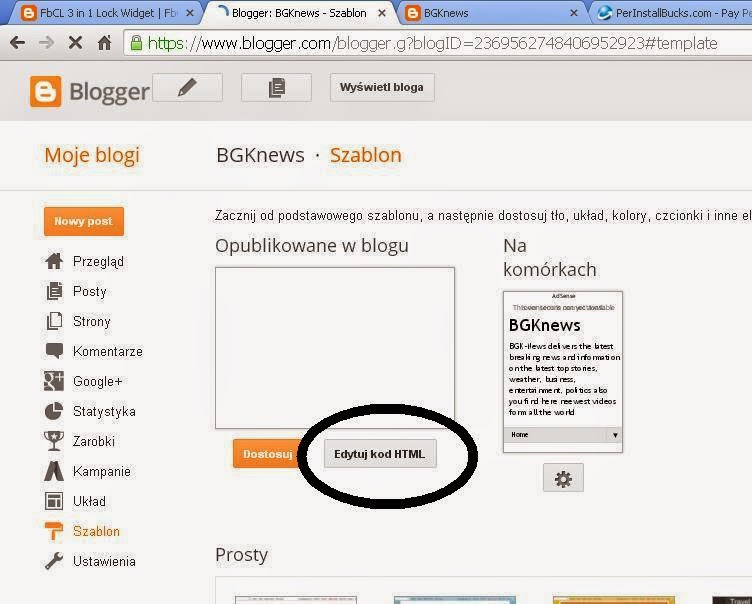The height and width of the screenshot is (604, 752).
Task: Open Strony in the sidebar
Action: [x=92, y=321]
